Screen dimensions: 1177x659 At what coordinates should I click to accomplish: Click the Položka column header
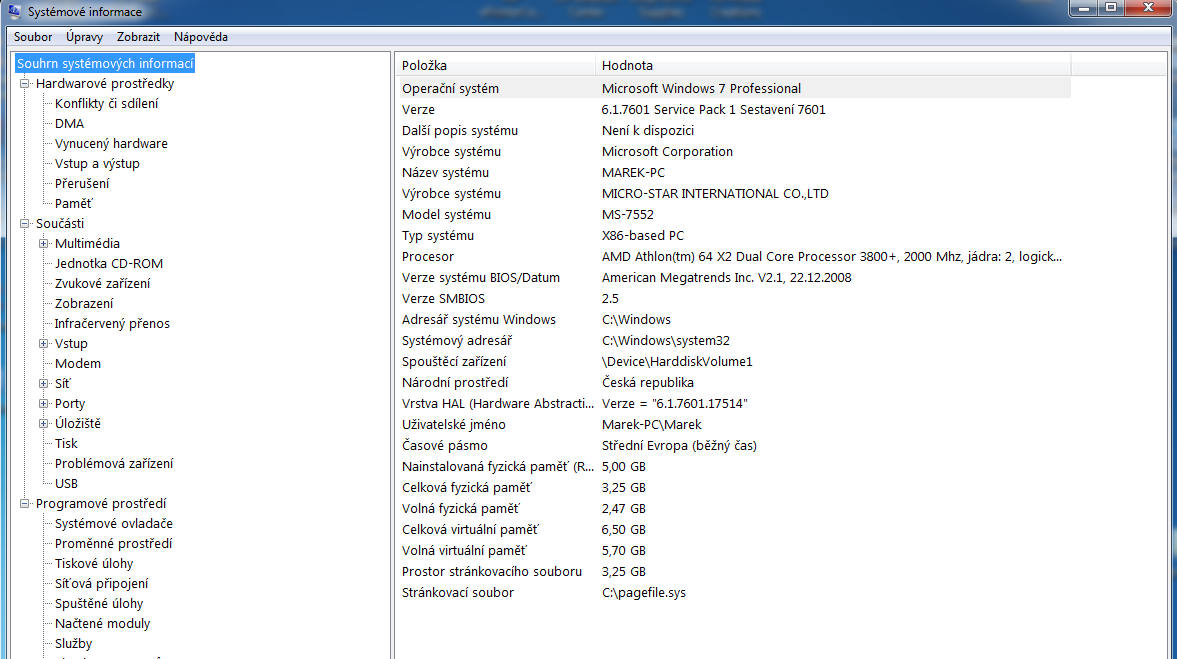(496, 65)
